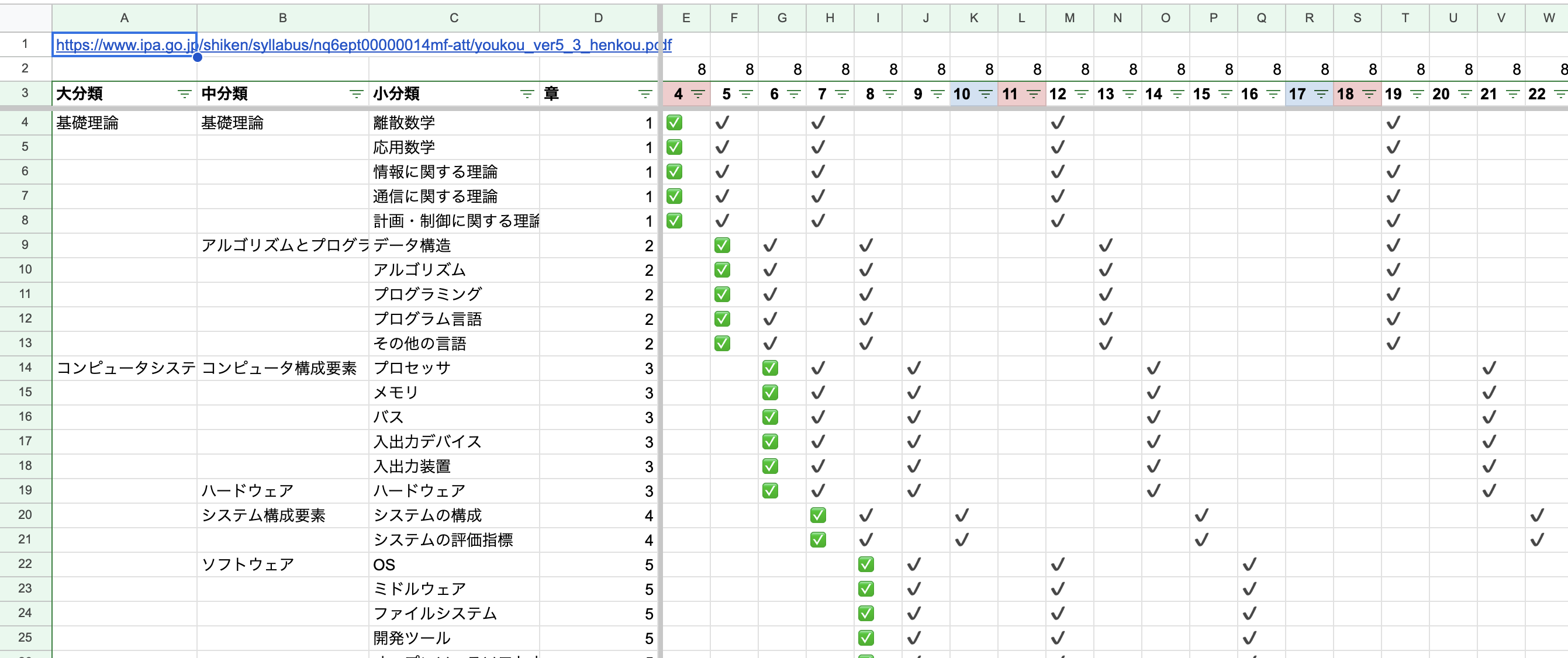Viewport: 1568px width, 658px height.
Task: Open the filter icon on the 章 column
Action: [645, 93]
